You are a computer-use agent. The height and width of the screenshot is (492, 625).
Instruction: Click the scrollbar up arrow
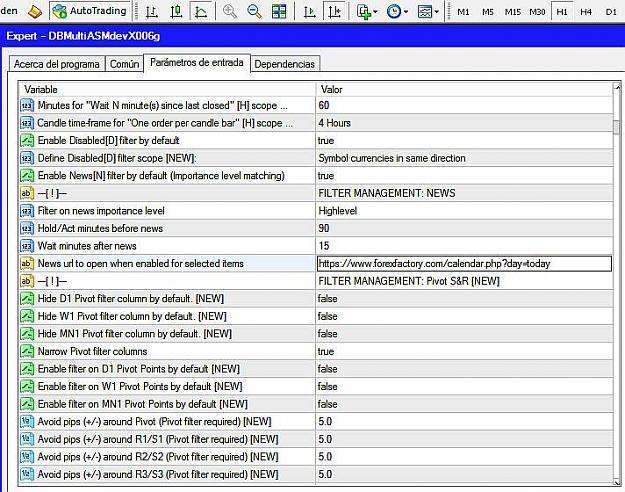click(617, 87)
